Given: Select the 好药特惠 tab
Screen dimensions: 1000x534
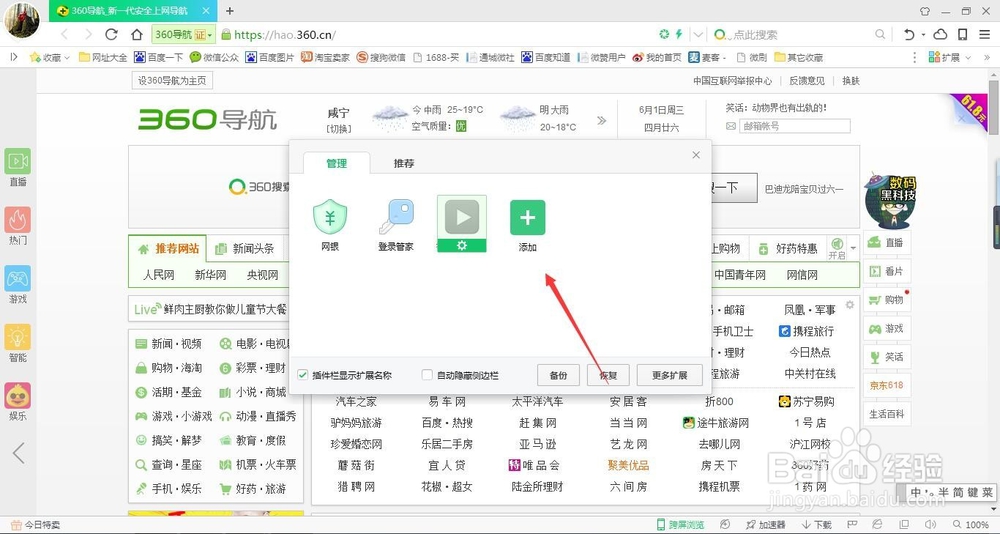Looking at the screenshot, I should coord(788,248).
